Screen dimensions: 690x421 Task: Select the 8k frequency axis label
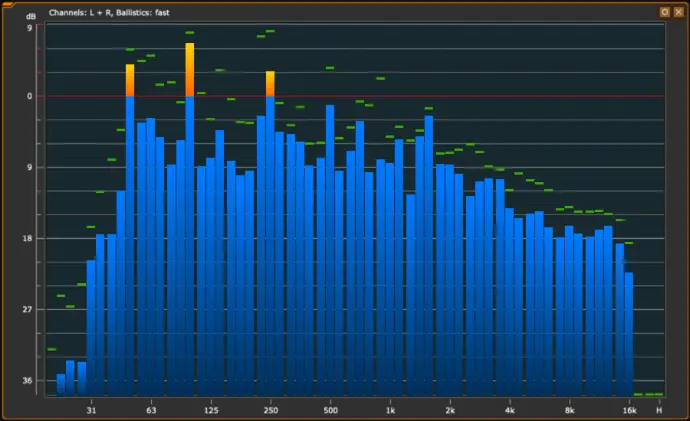pos(569,410)
